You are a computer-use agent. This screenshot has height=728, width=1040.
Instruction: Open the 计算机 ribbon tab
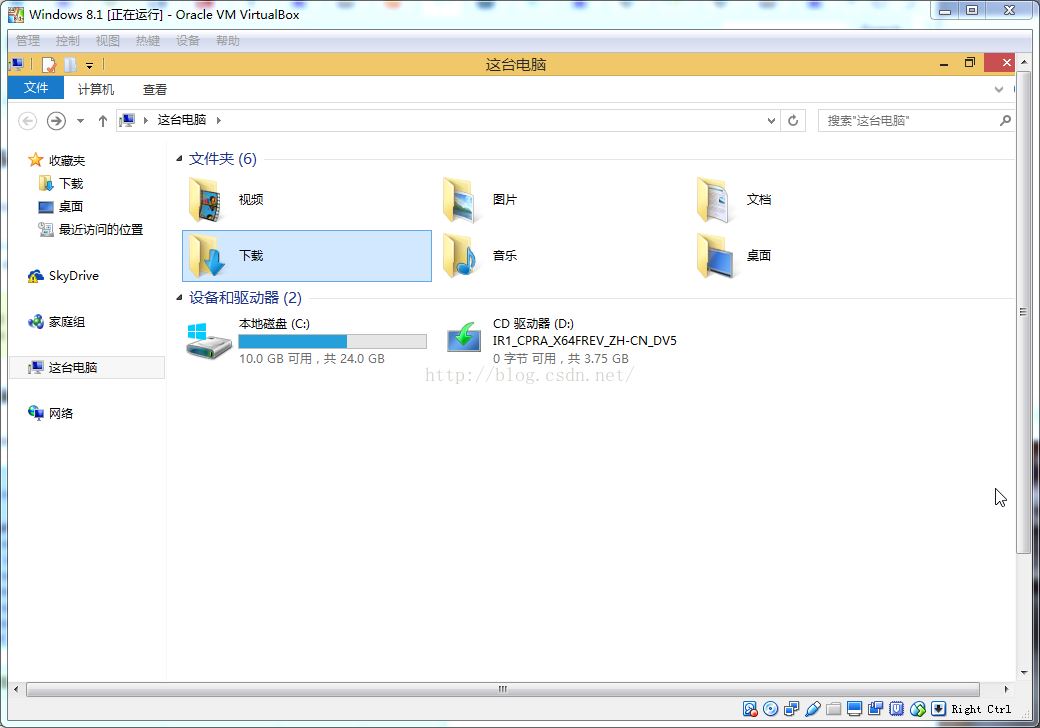click(96, 90)
